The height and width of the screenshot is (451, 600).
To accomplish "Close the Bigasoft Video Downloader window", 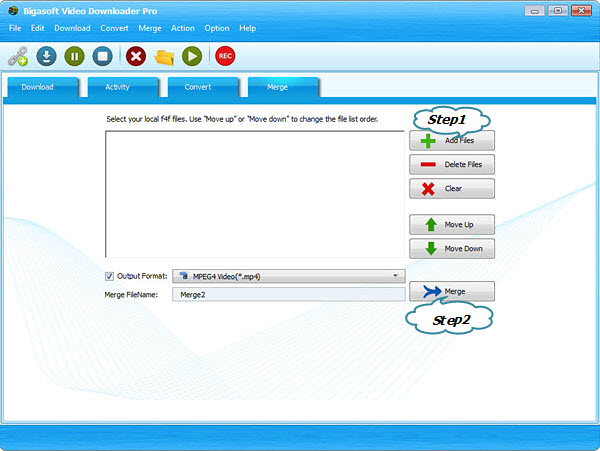I will pos(581,11).
